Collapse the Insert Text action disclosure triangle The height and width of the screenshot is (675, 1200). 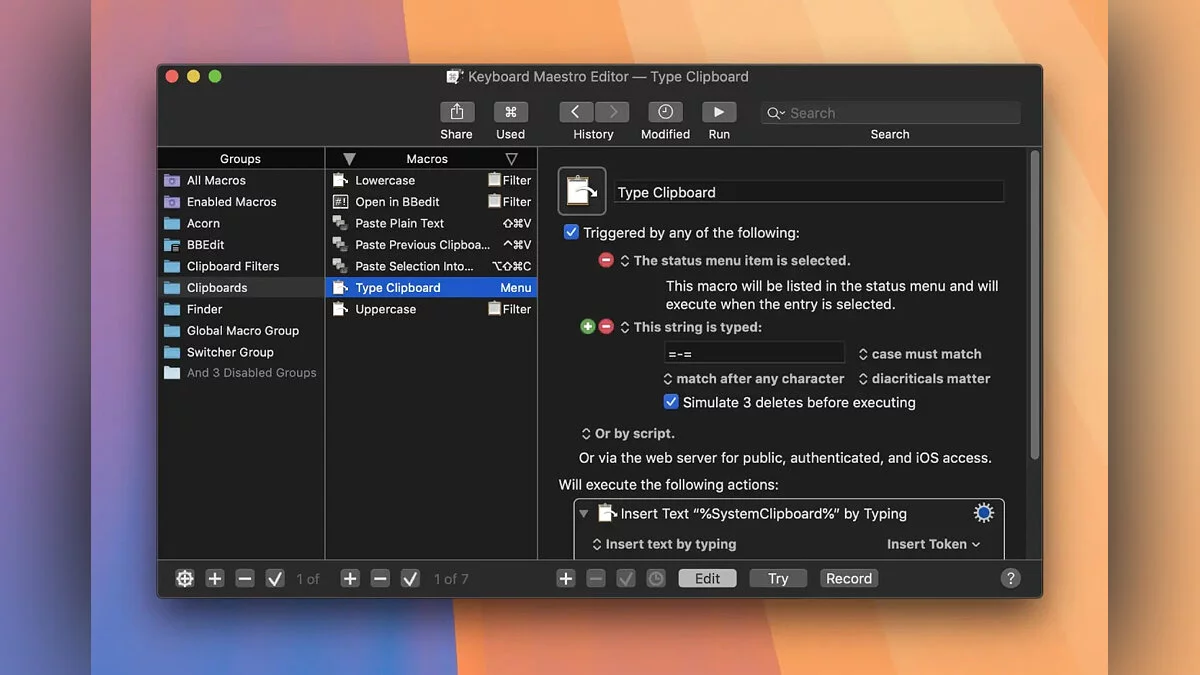[584, 513]
